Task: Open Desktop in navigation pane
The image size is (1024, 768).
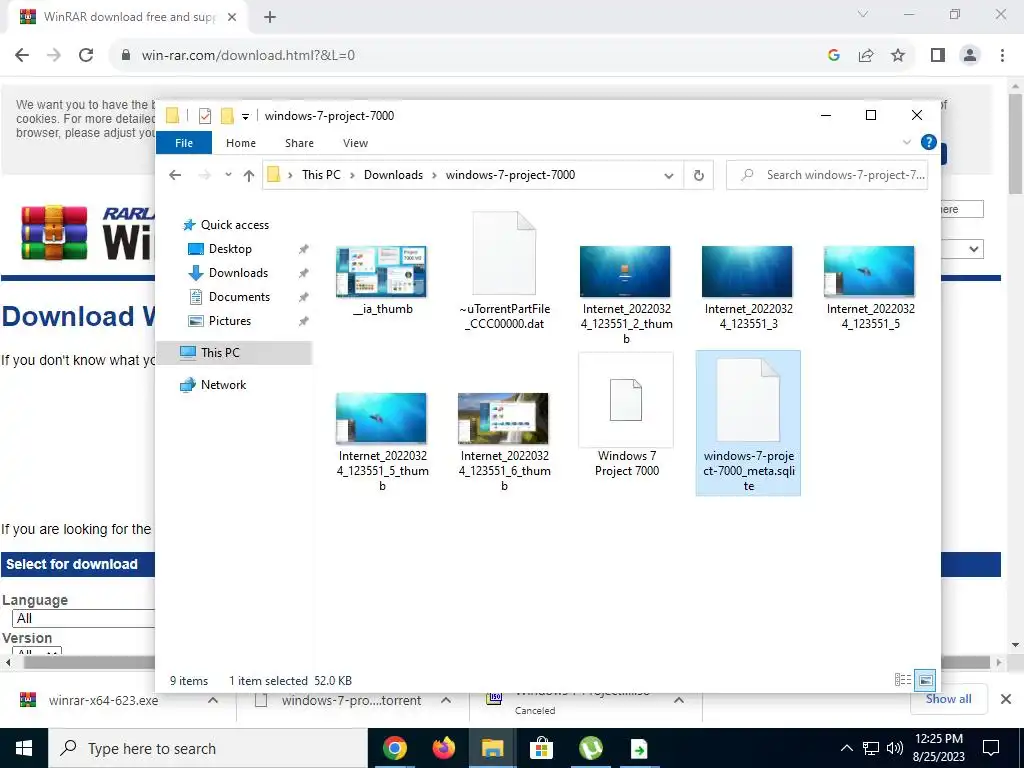Action: [230, 249]
